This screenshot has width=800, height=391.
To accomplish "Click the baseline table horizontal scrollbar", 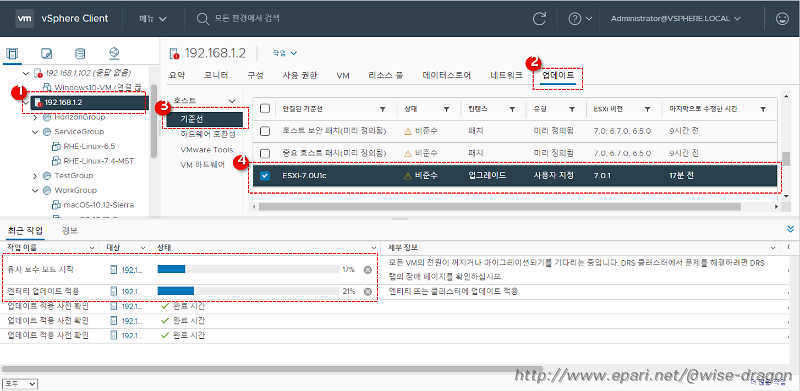I will coord(499,207).
